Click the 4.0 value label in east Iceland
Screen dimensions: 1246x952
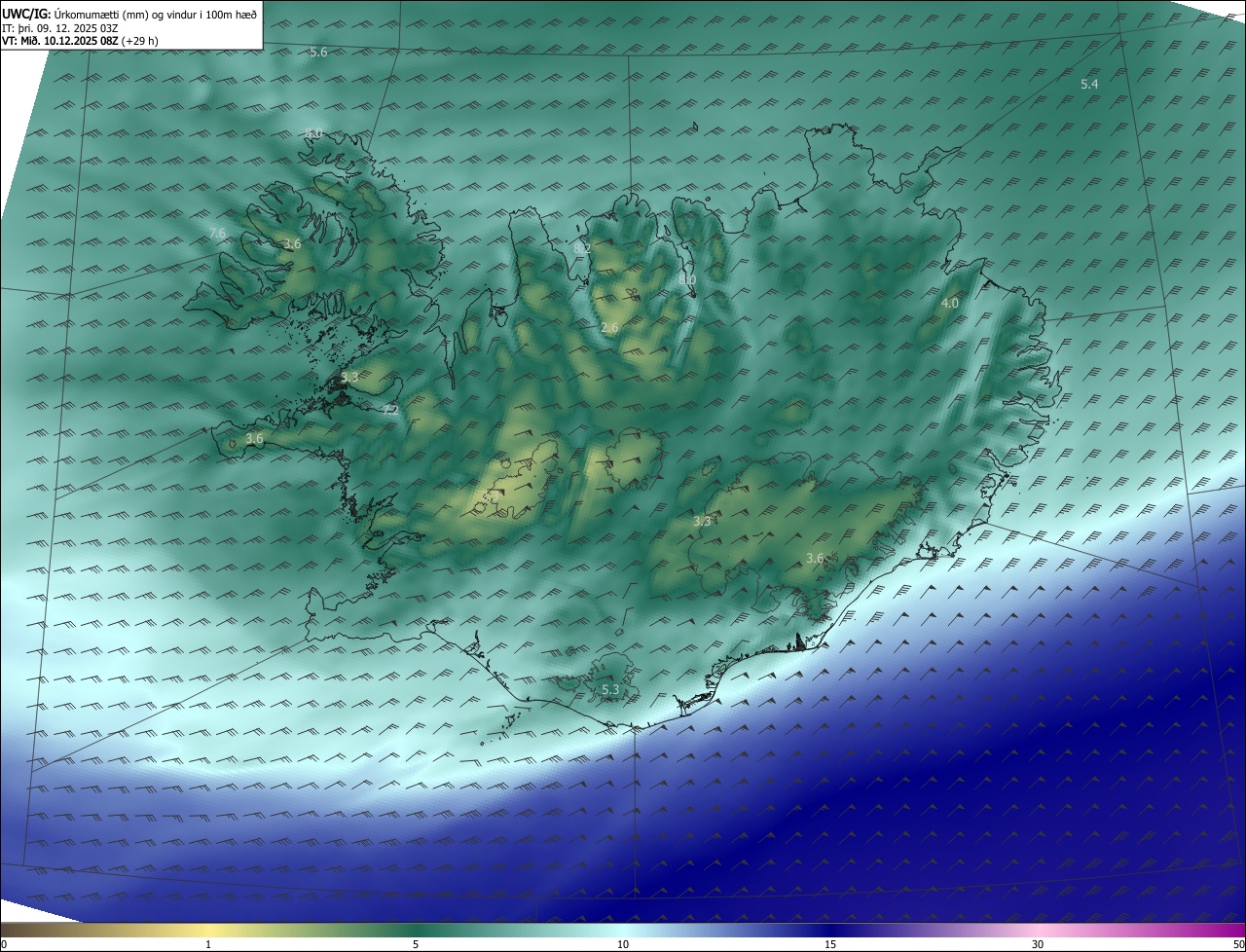point(949,304)
